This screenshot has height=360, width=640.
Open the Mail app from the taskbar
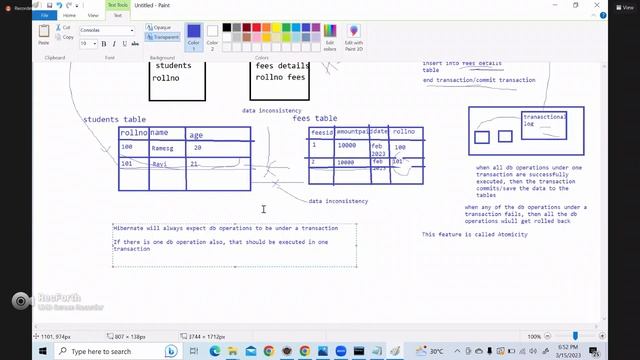click(251, 351)
